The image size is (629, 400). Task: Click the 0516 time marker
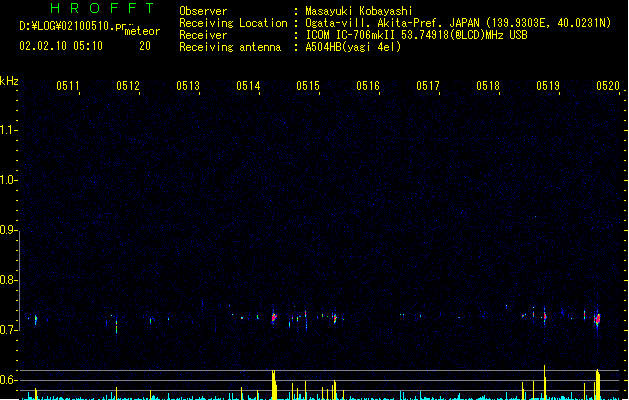(368, 86)
